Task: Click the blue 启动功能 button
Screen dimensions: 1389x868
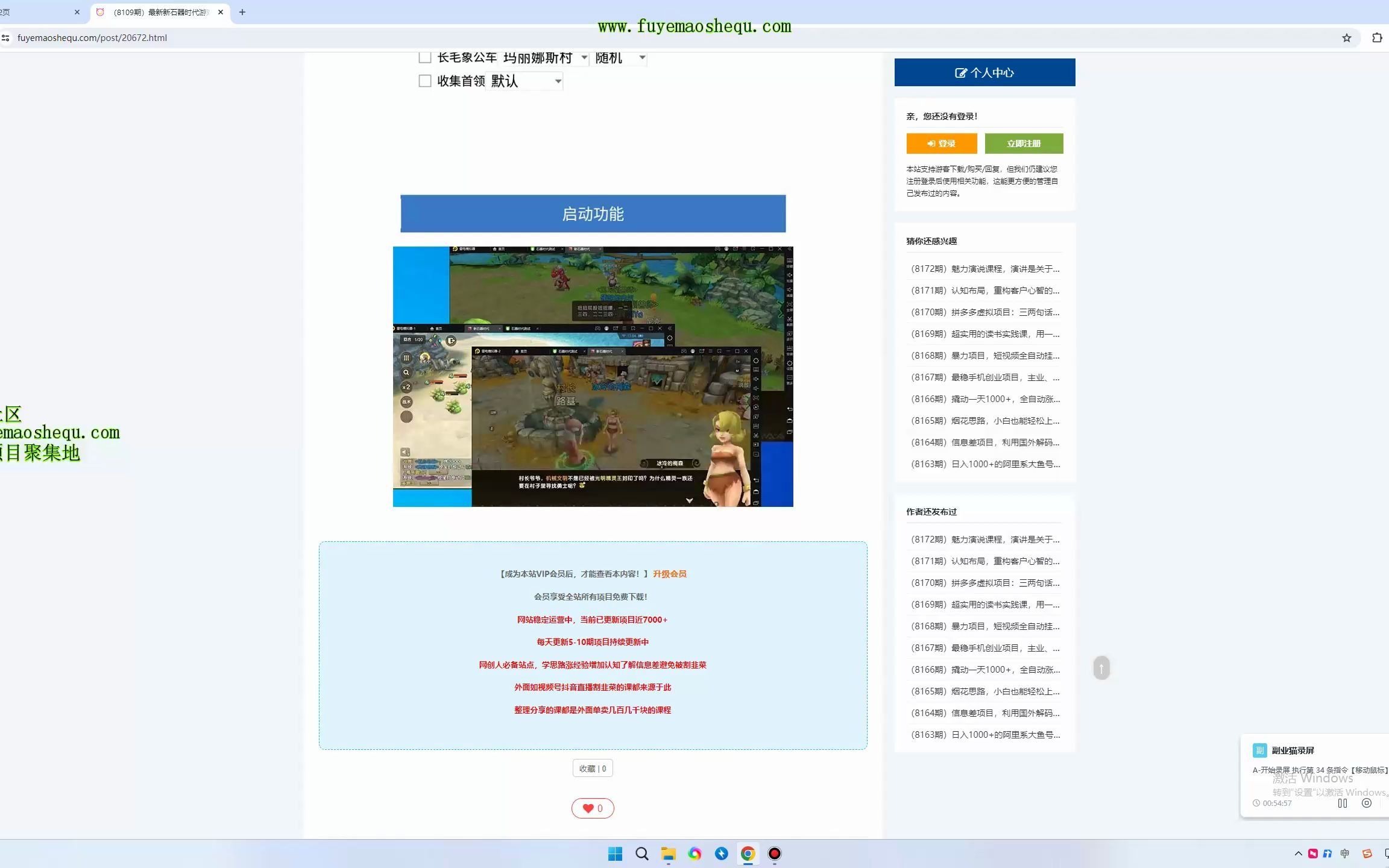Action: (593, 214)
